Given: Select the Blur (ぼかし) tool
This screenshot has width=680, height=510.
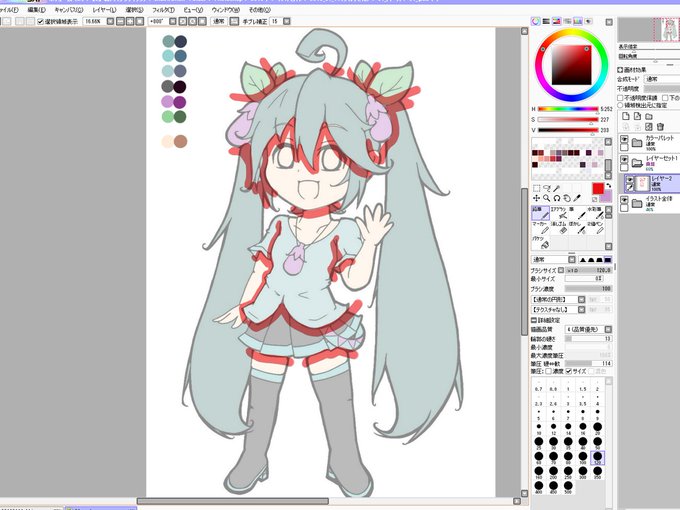Looking at the screenshot, I should pos(577,228).
